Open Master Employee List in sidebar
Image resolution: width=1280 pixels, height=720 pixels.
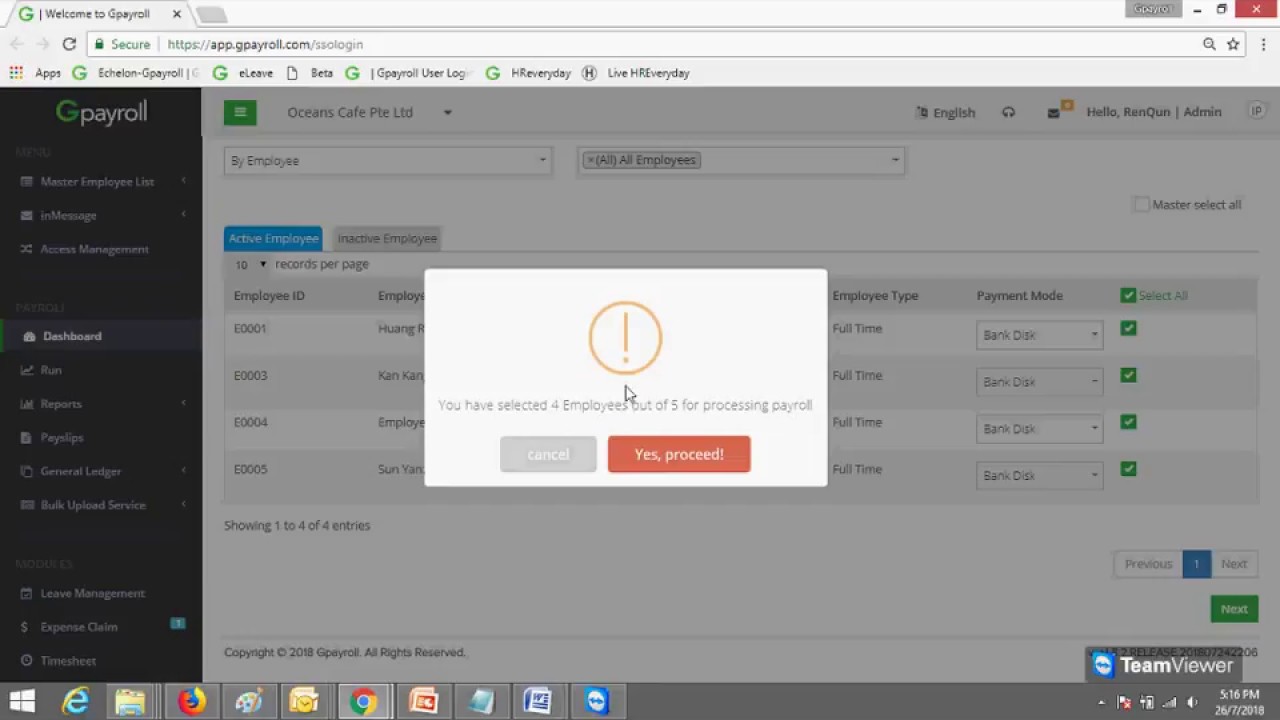pos(97,182)
